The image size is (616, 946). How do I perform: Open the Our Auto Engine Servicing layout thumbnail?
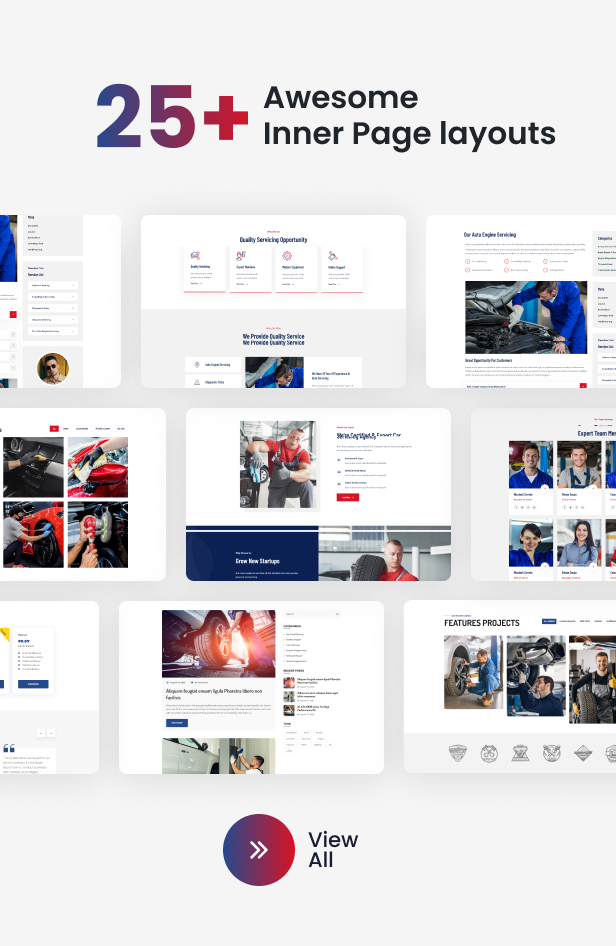[x=521, y=301]
